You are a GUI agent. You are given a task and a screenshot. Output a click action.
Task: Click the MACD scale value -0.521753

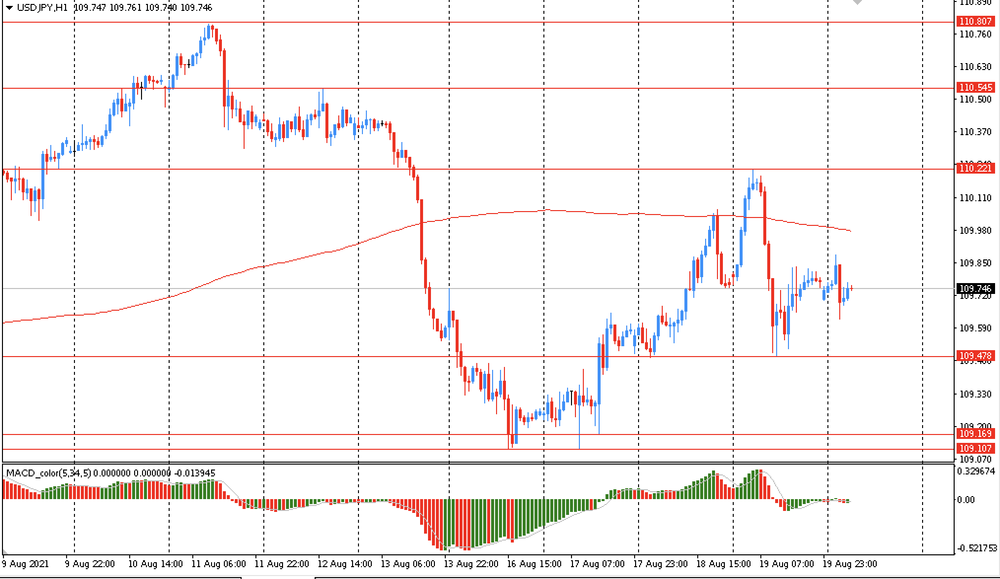click(x=976, y=548)
